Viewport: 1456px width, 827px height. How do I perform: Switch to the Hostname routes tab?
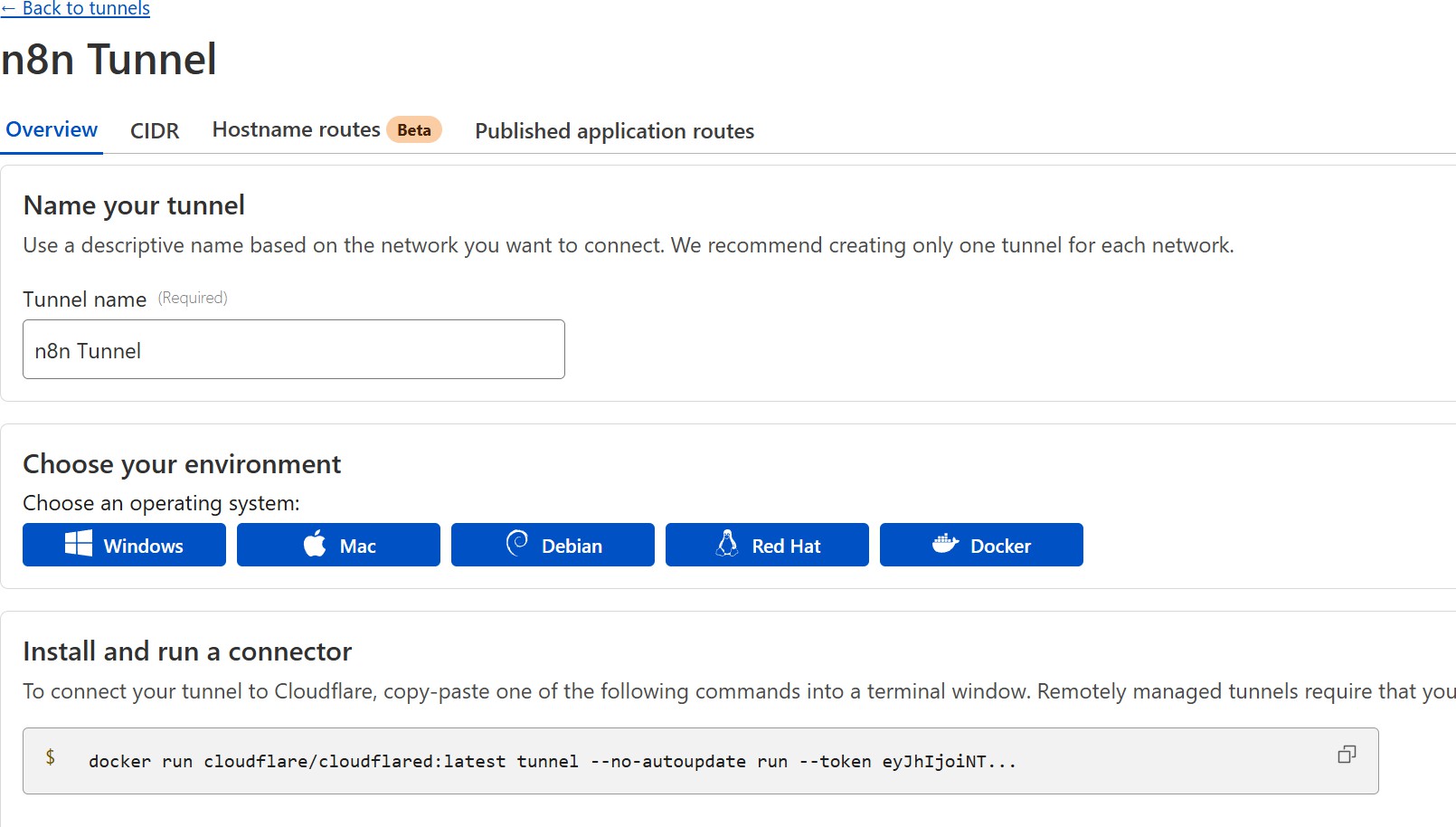pyautogui.click(x=295, y=129)
